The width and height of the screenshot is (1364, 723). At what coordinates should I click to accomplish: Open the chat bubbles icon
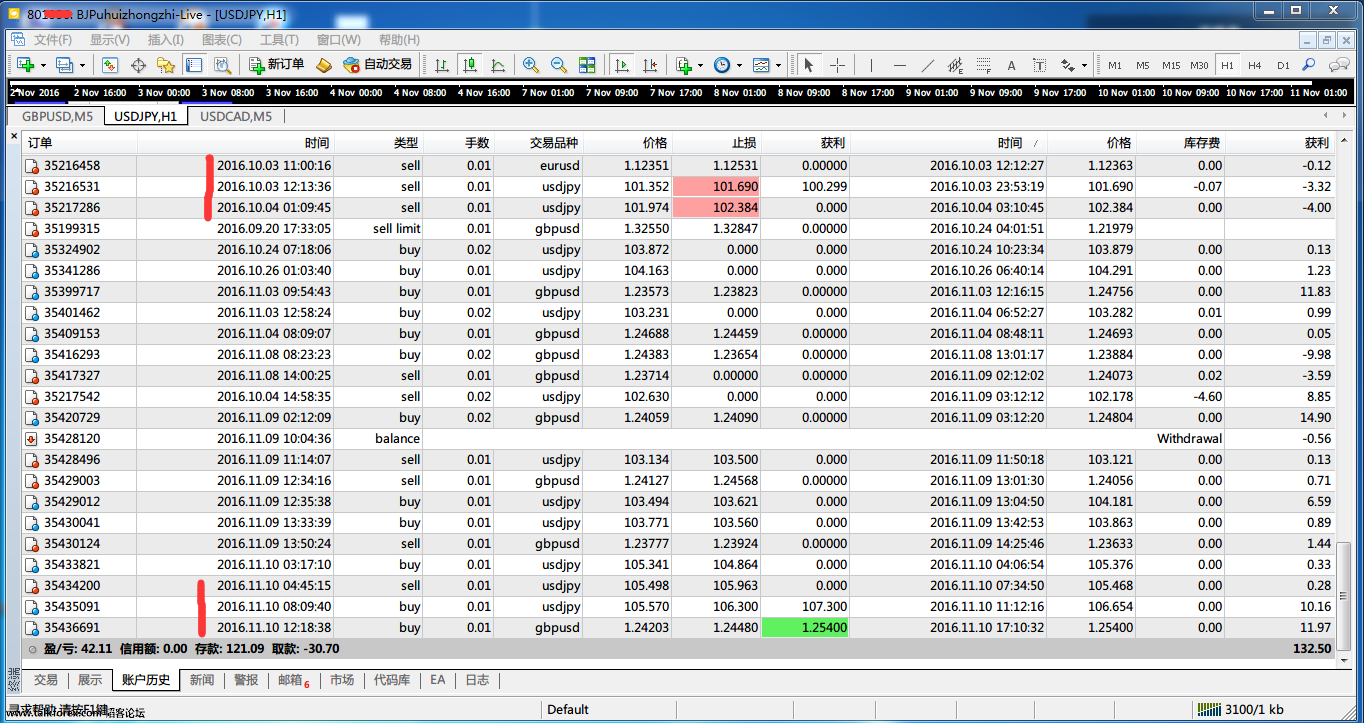1339,65
